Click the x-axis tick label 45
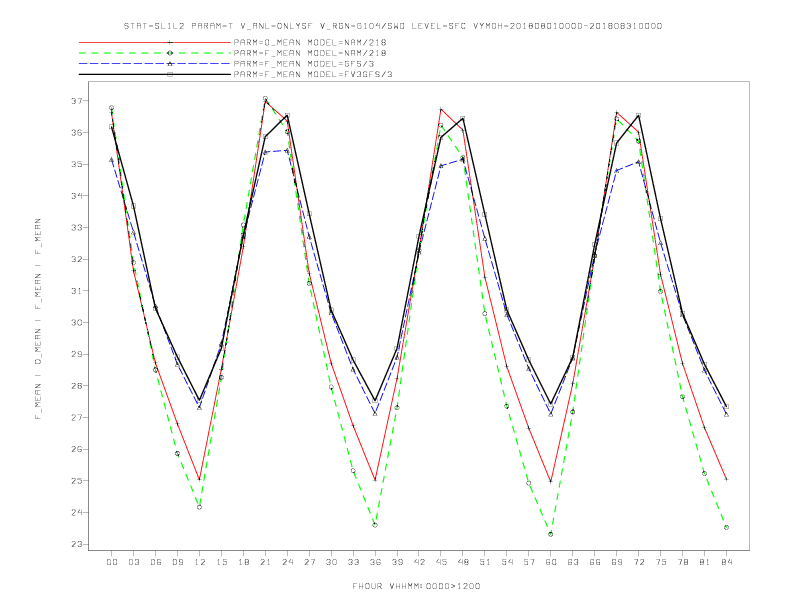 coord(441,562)
